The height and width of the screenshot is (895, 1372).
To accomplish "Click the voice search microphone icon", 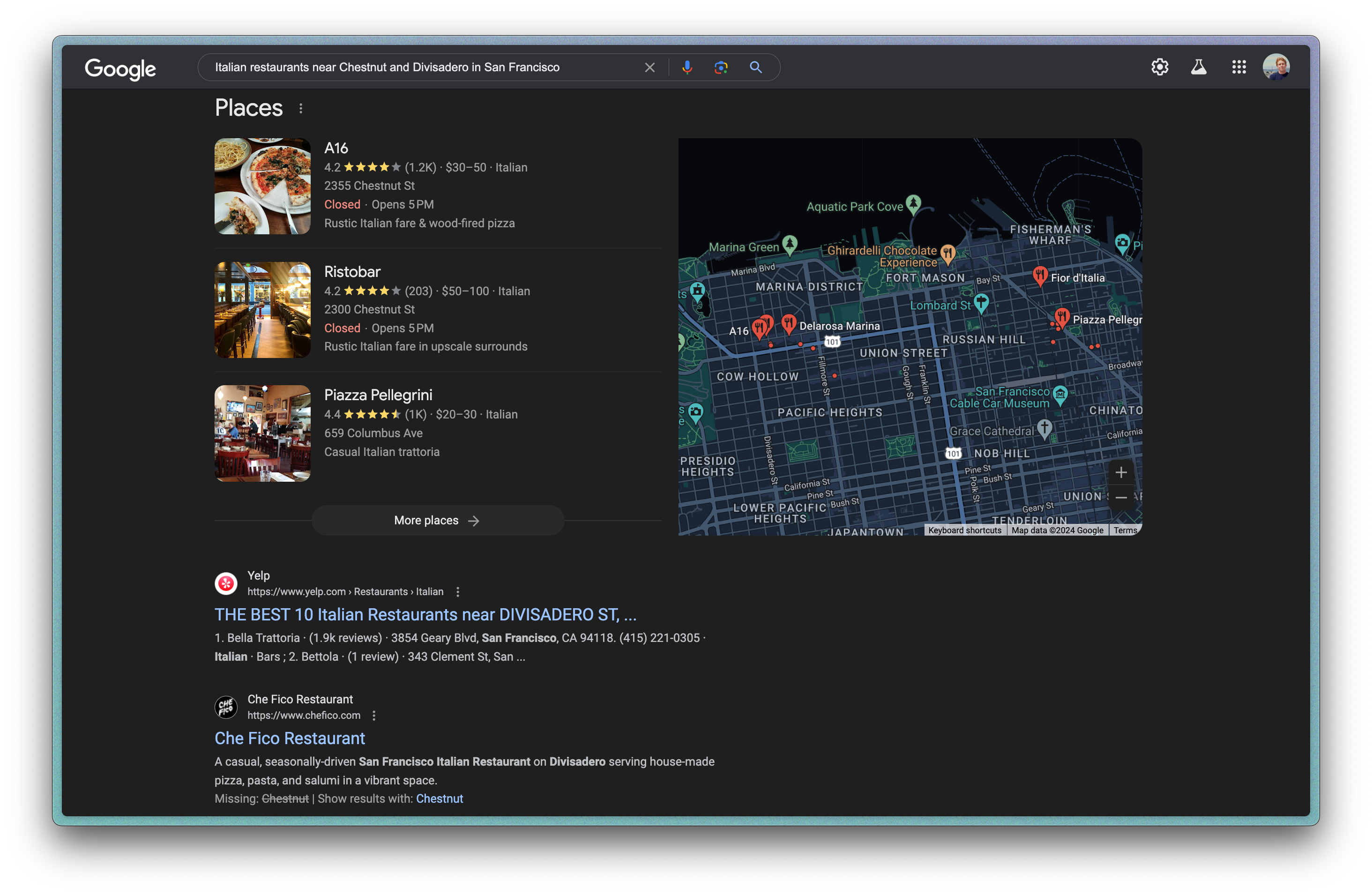I will click(686, 67).
